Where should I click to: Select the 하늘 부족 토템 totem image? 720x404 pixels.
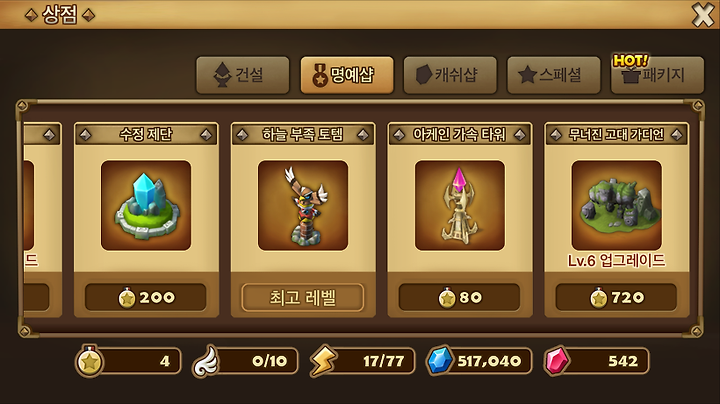point(303,205)
